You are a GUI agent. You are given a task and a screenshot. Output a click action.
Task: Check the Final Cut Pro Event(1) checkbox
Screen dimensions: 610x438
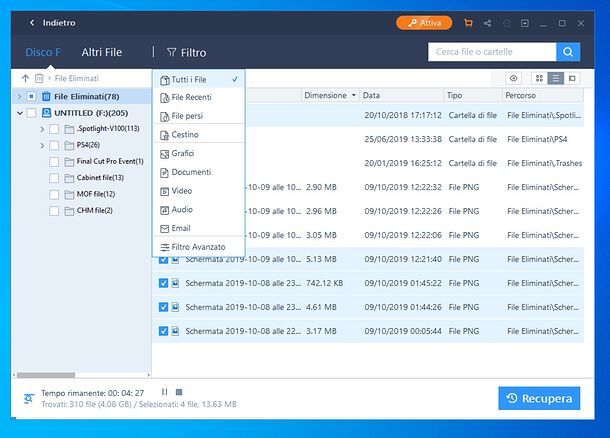point(54,162)
